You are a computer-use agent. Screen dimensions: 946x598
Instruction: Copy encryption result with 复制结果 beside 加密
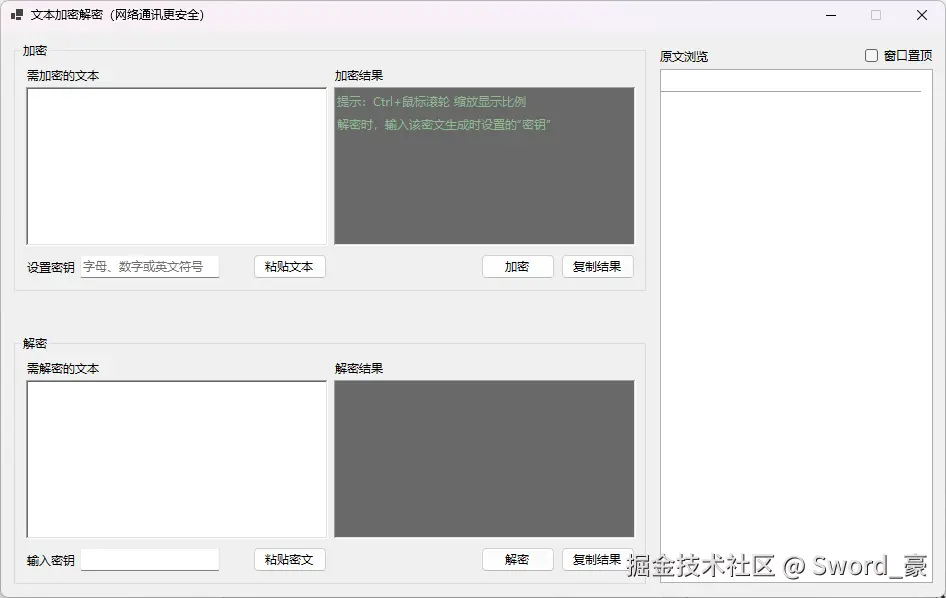point(598,267)
